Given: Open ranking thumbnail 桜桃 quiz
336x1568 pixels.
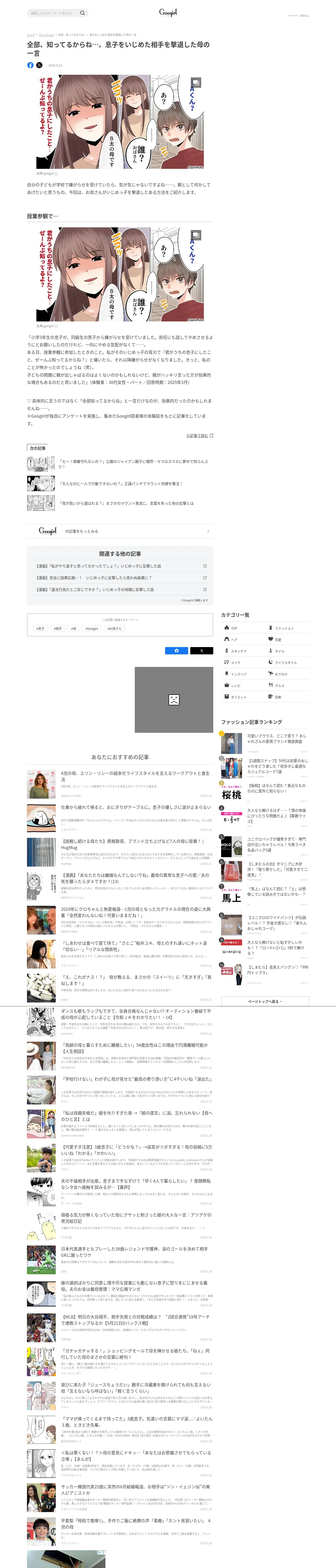Looking at the screenshot, I should tap(232, 794).
